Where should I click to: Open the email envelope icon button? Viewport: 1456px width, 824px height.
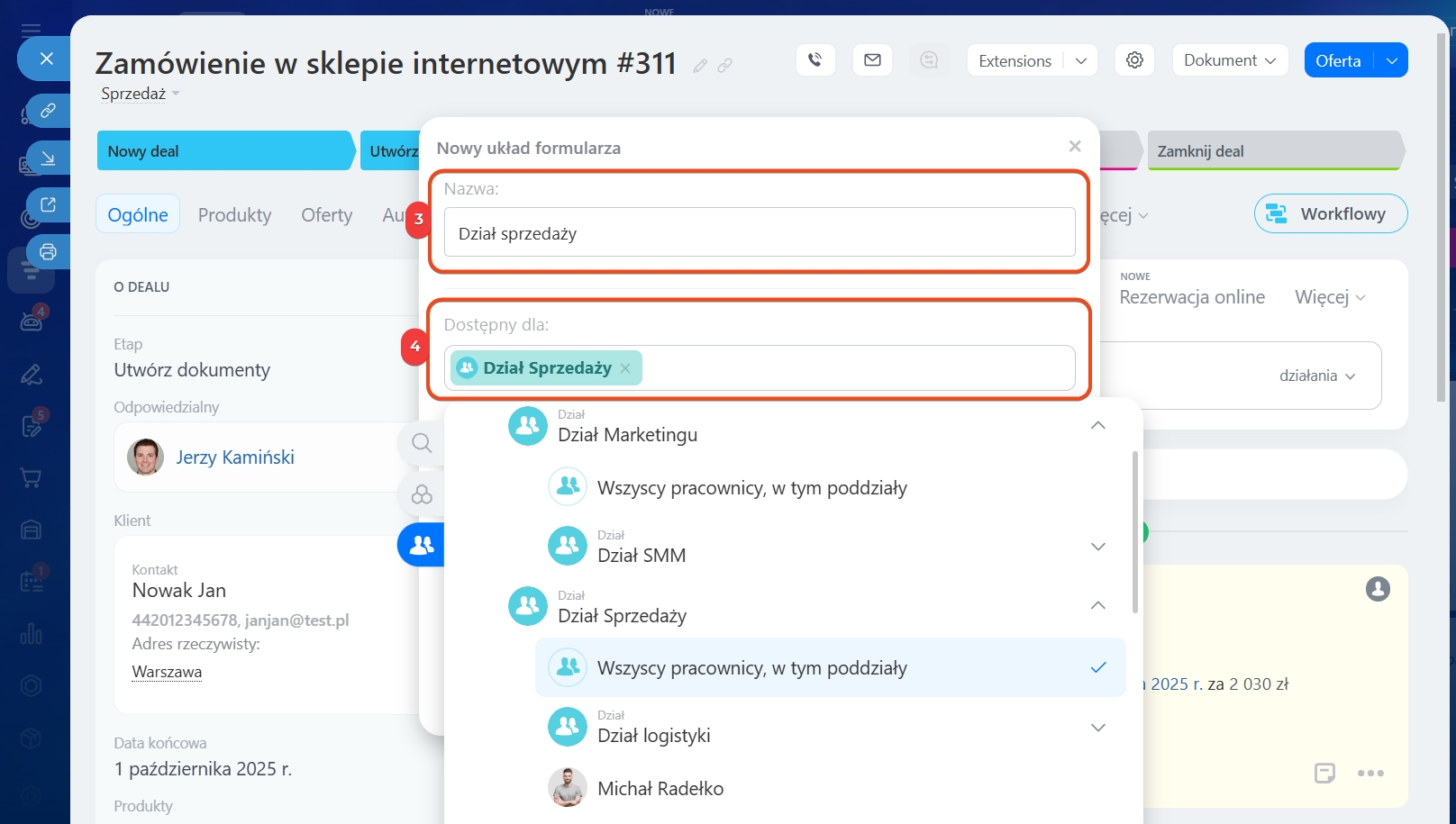point(872,60)
